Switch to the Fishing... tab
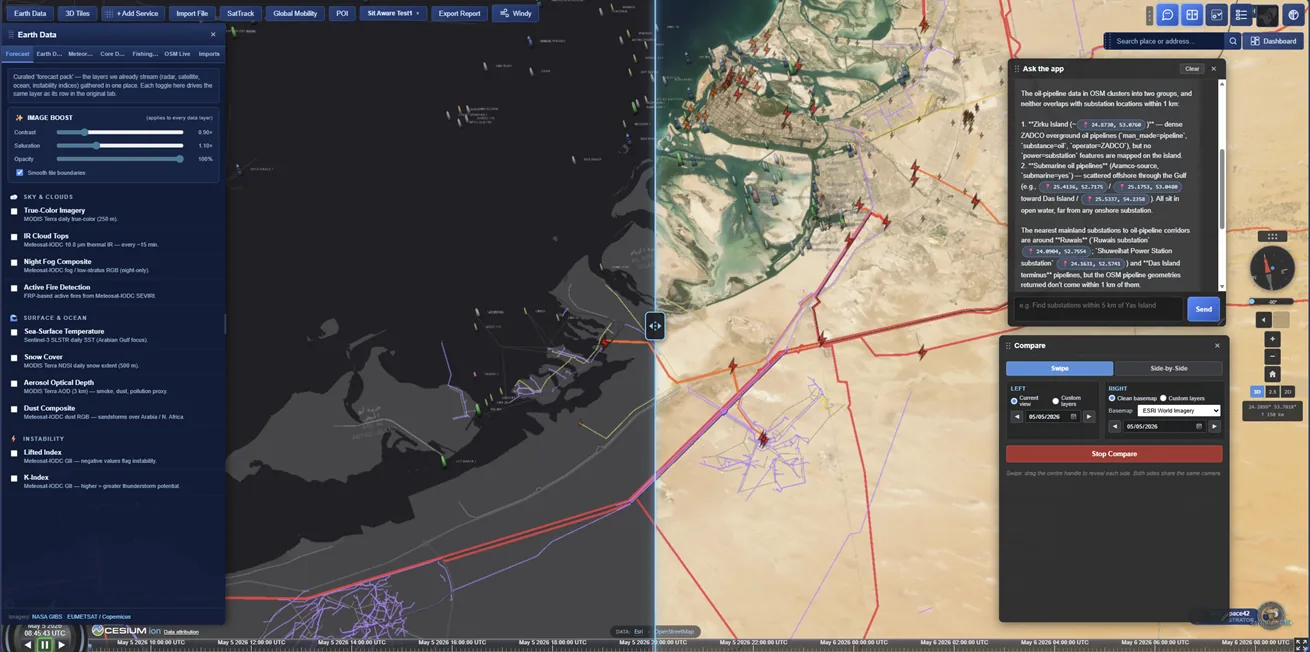The image size is (1310, 652). coord(145,54)
